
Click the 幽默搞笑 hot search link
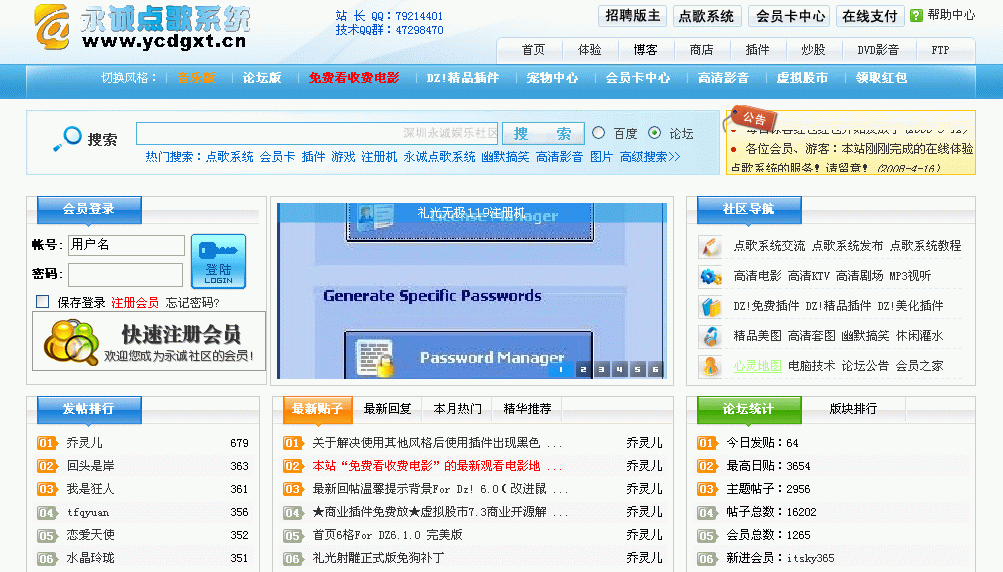click(505, 157)
